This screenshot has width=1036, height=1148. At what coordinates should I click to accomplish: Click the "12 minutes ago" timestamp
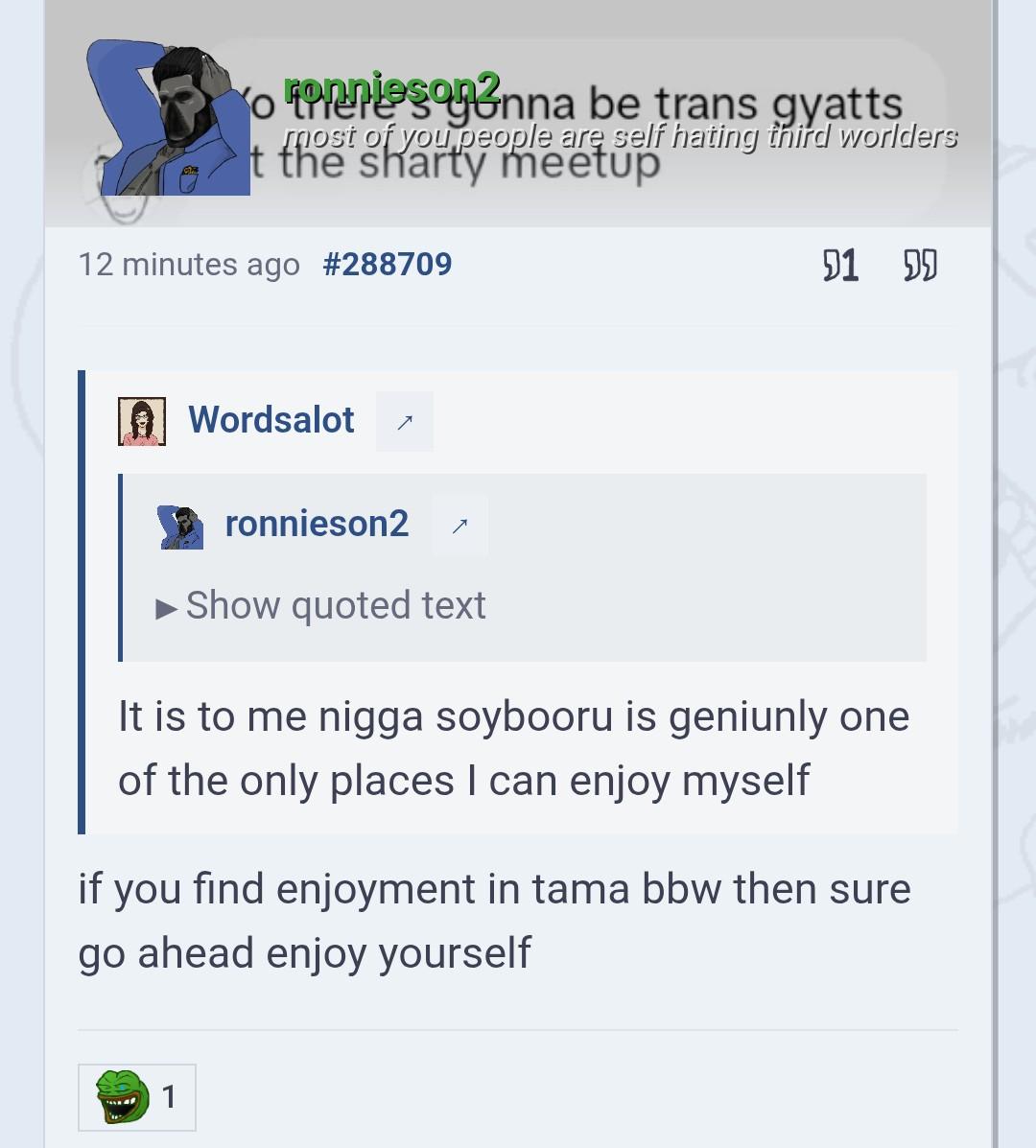[x=189, y=265]
